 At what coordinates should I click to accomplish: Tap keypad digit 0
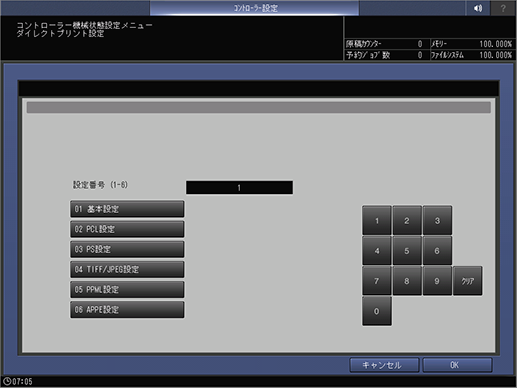(377, 311)
